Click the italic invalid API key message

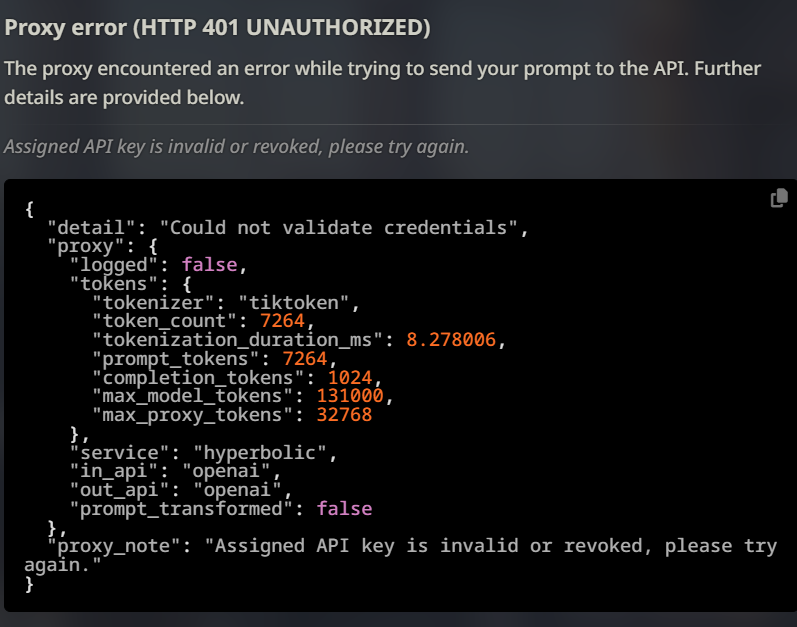[x=236, y=147]
